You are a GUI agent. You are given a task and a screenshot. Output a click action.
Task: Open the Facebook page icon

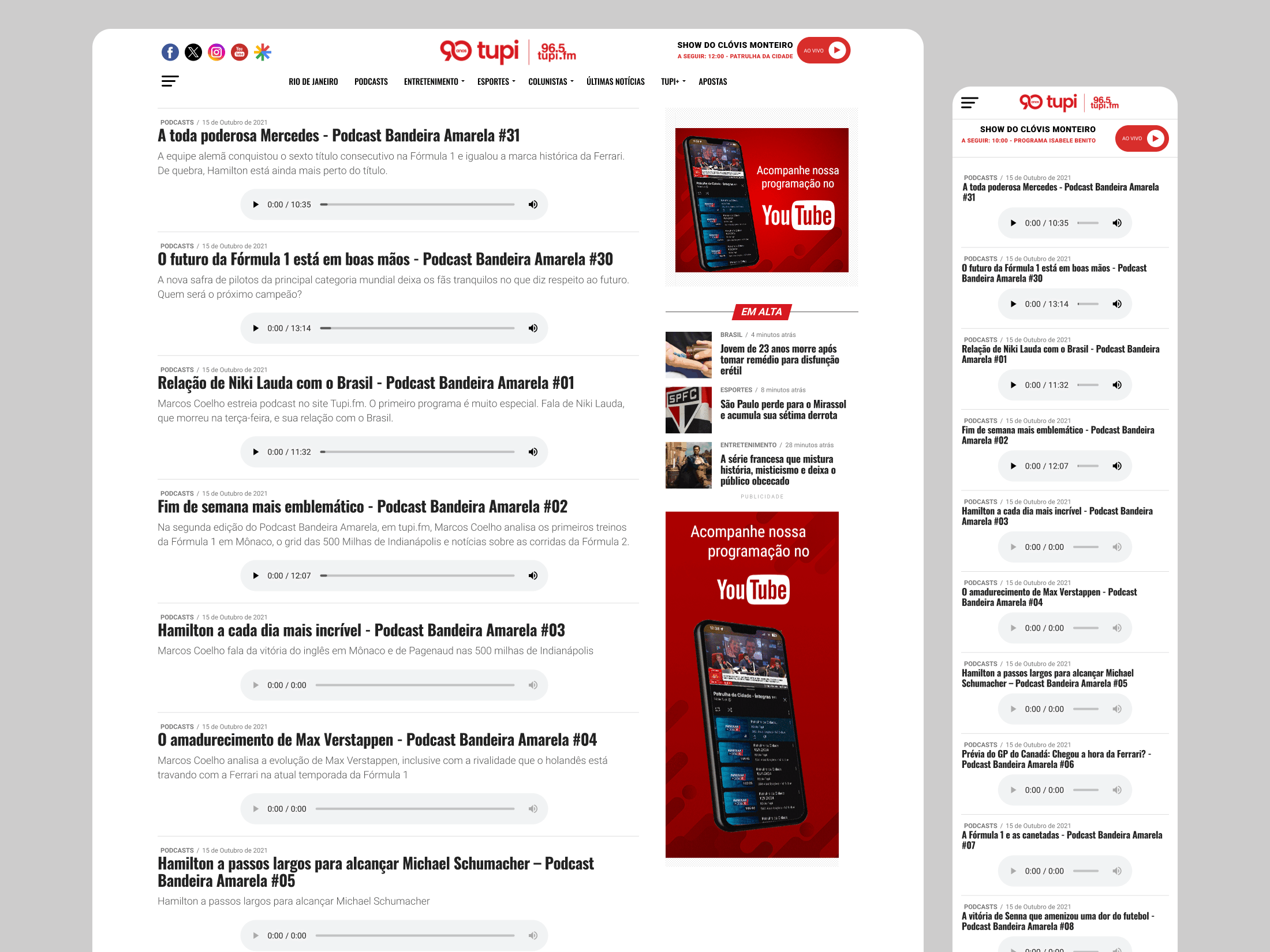tap(170, 52)
